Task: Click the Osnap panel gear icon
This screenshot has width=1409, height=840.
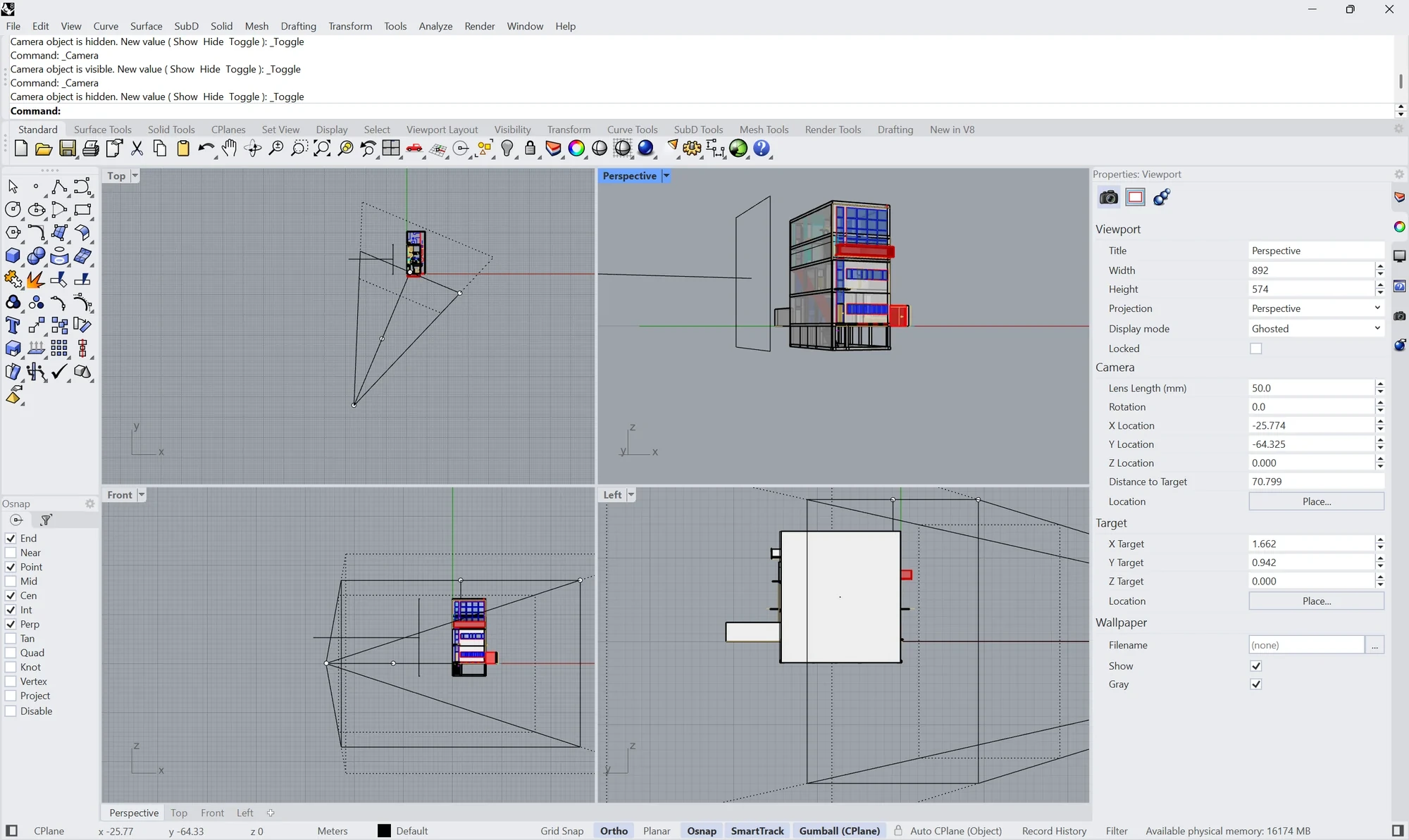Action: tap(89, 503)
